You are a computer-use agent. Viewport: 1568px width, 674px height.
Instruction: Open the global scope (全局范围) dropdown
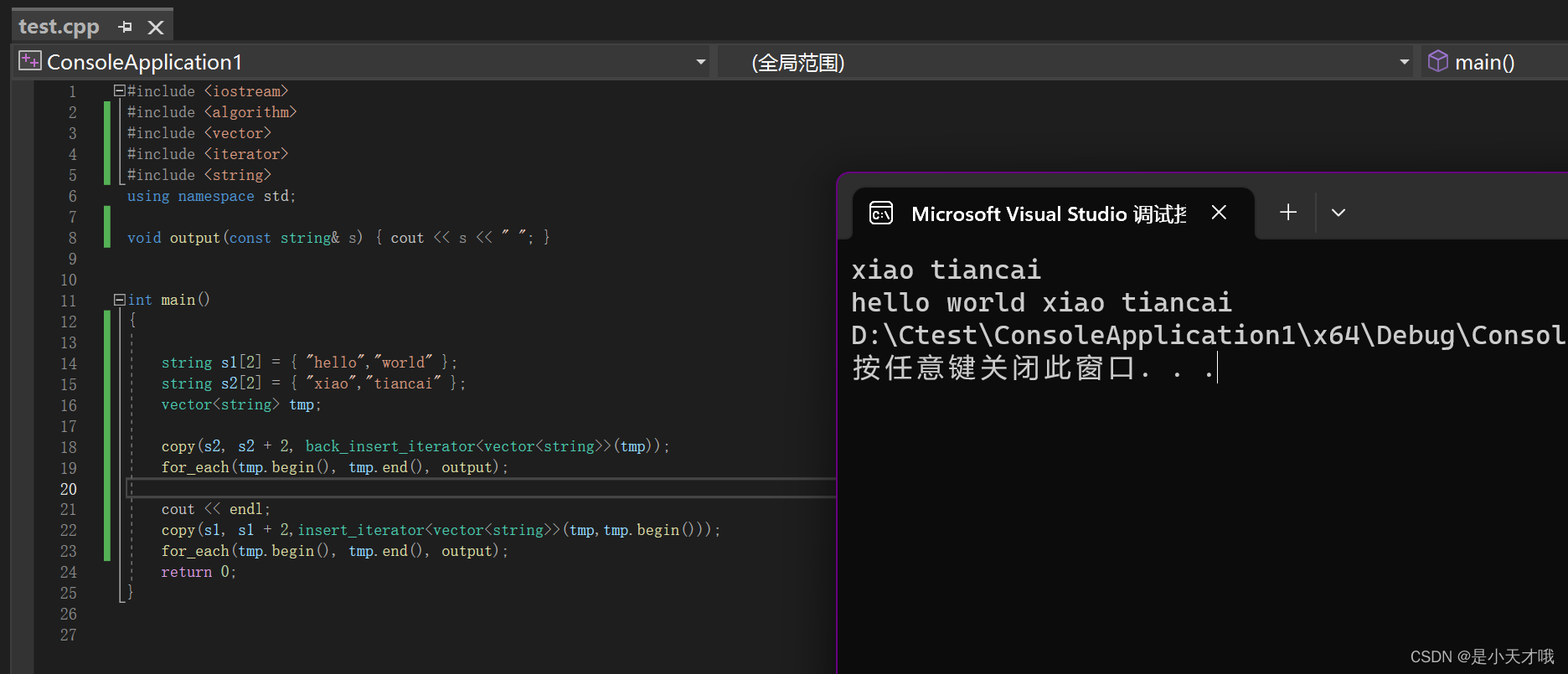1405,62
